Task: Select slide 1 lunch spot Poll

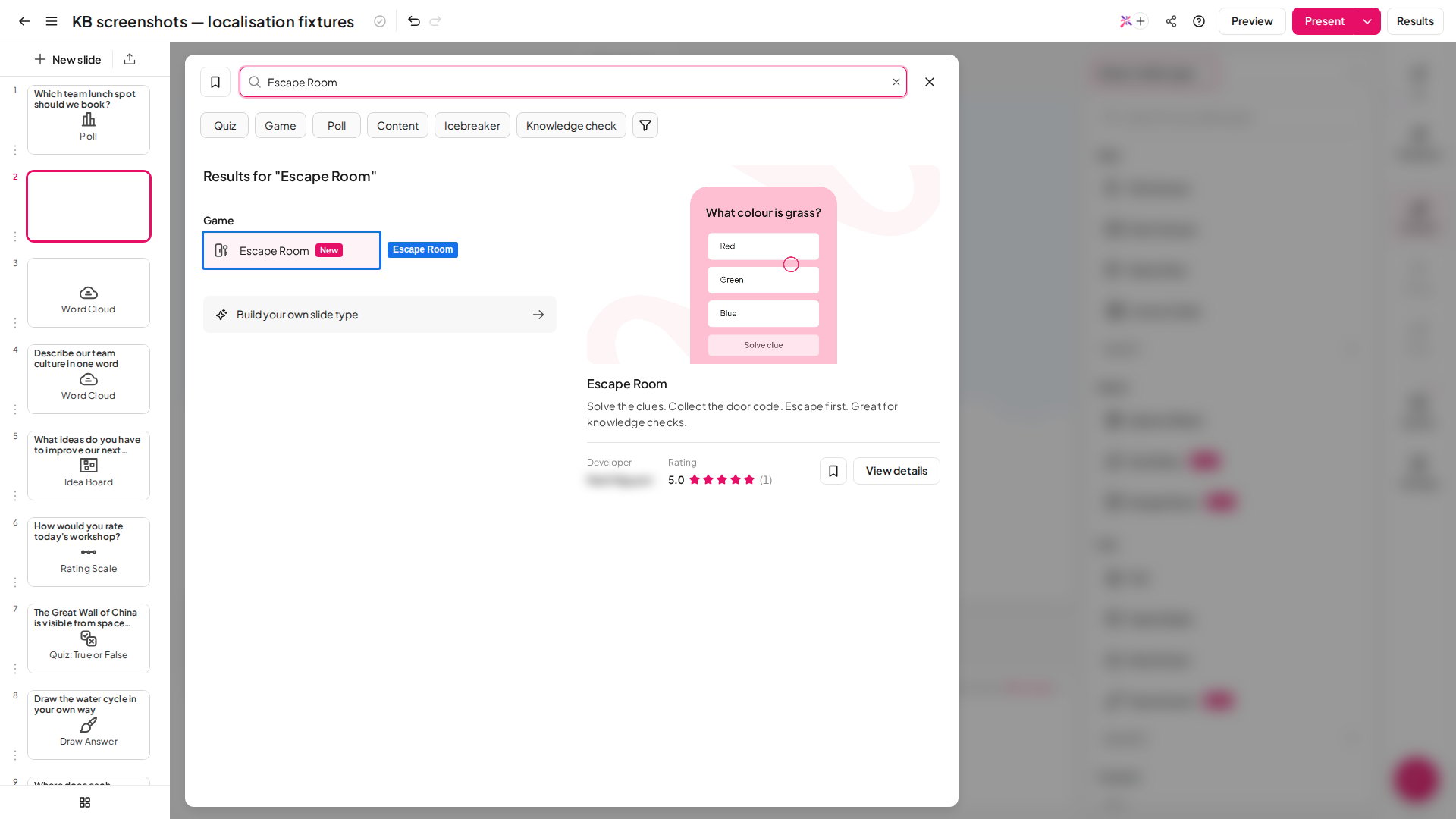Action: click(x=89, y=120)
